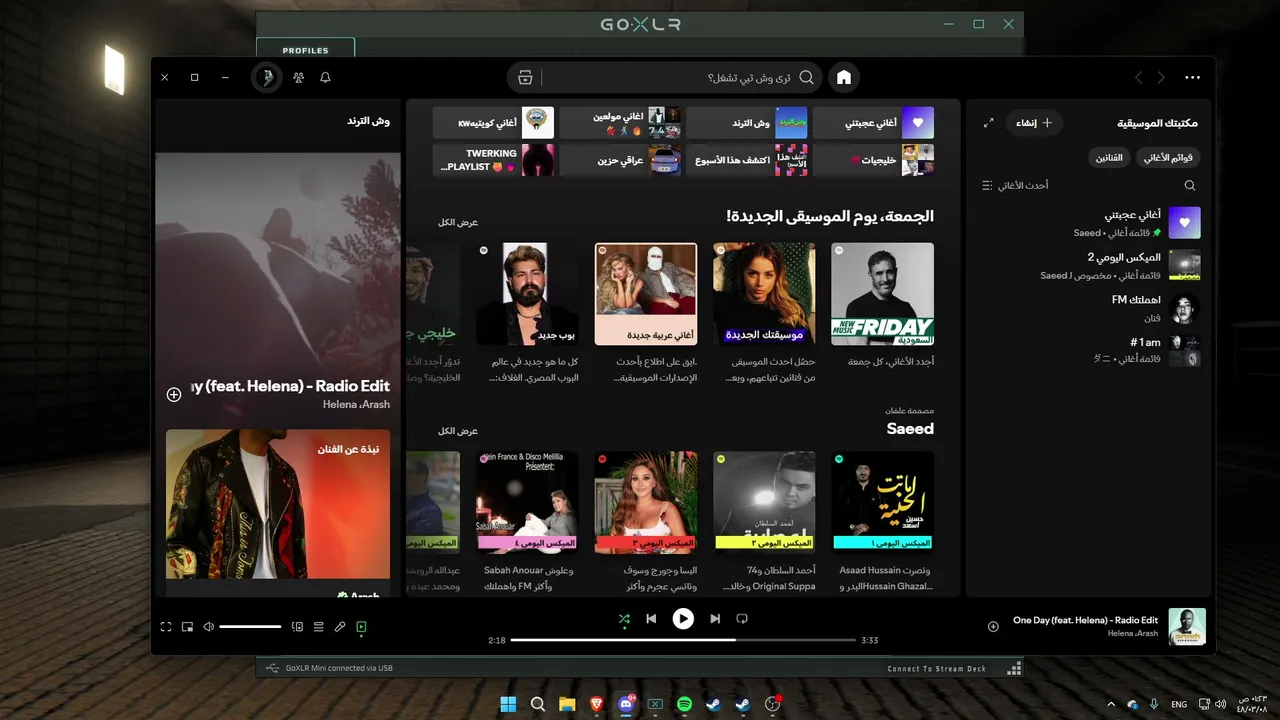The image size is (1280, 720).
Task: Open the New Music Friday playlist card
Action: (x=883, y=312)
